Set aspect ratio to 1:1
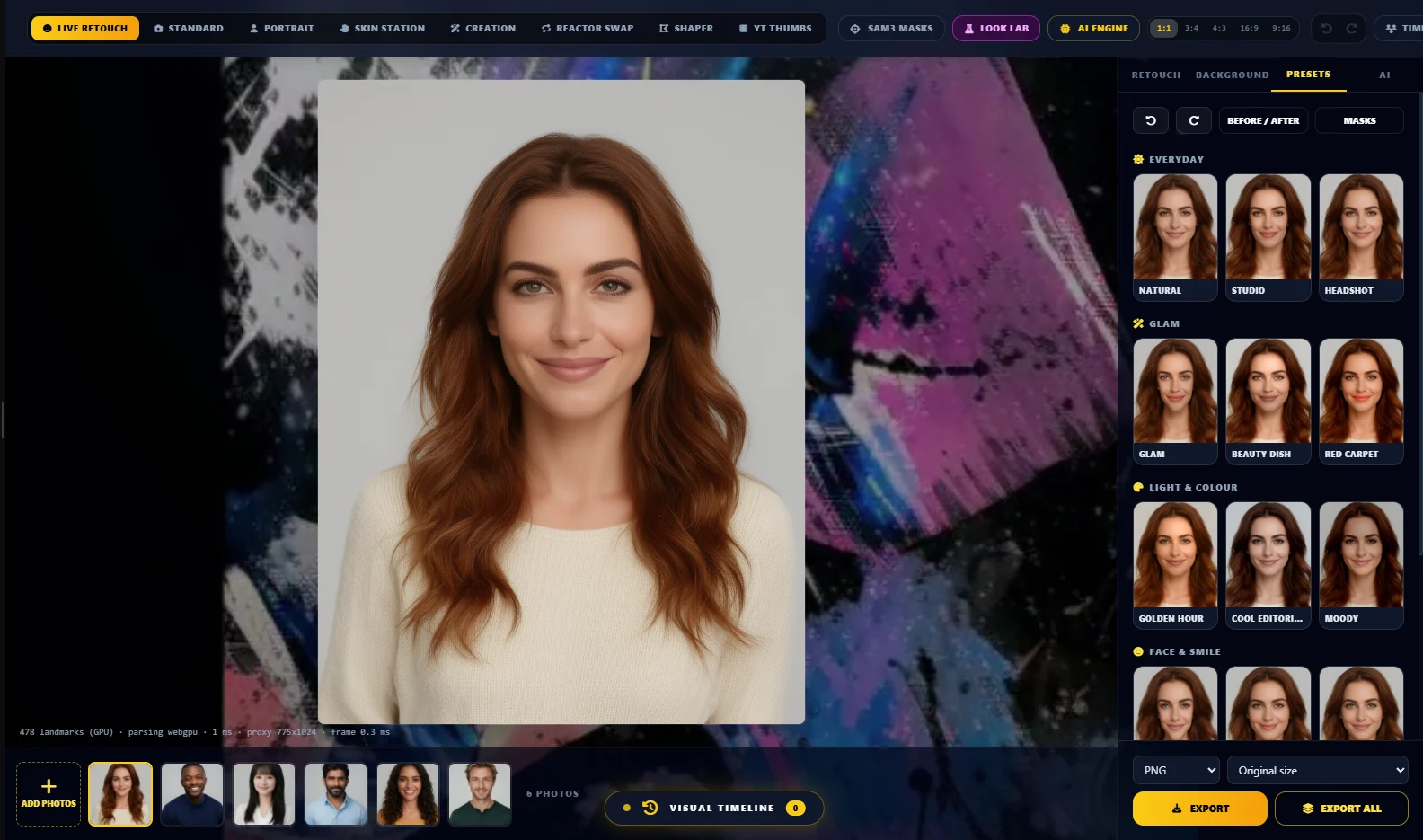 coord(1164,29)
